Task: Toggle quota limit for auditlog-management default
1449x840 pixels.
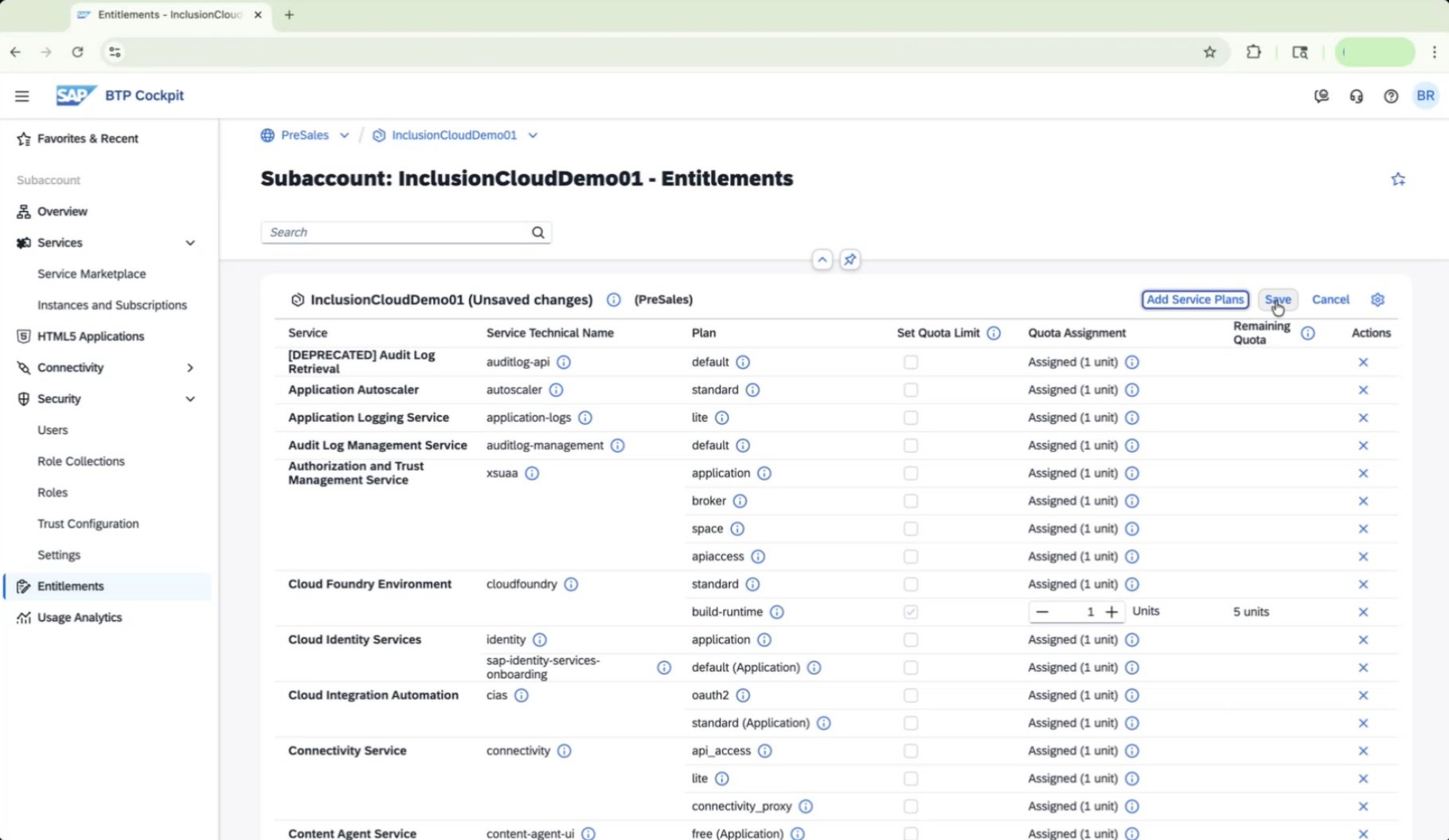Action: [911, 446]
